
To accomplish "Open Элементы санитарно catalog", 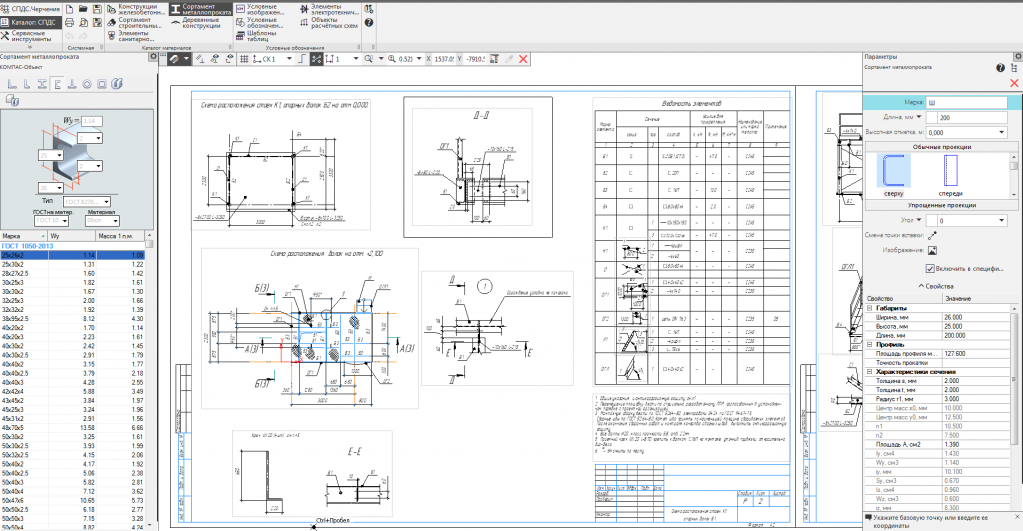I will (130, 35).
